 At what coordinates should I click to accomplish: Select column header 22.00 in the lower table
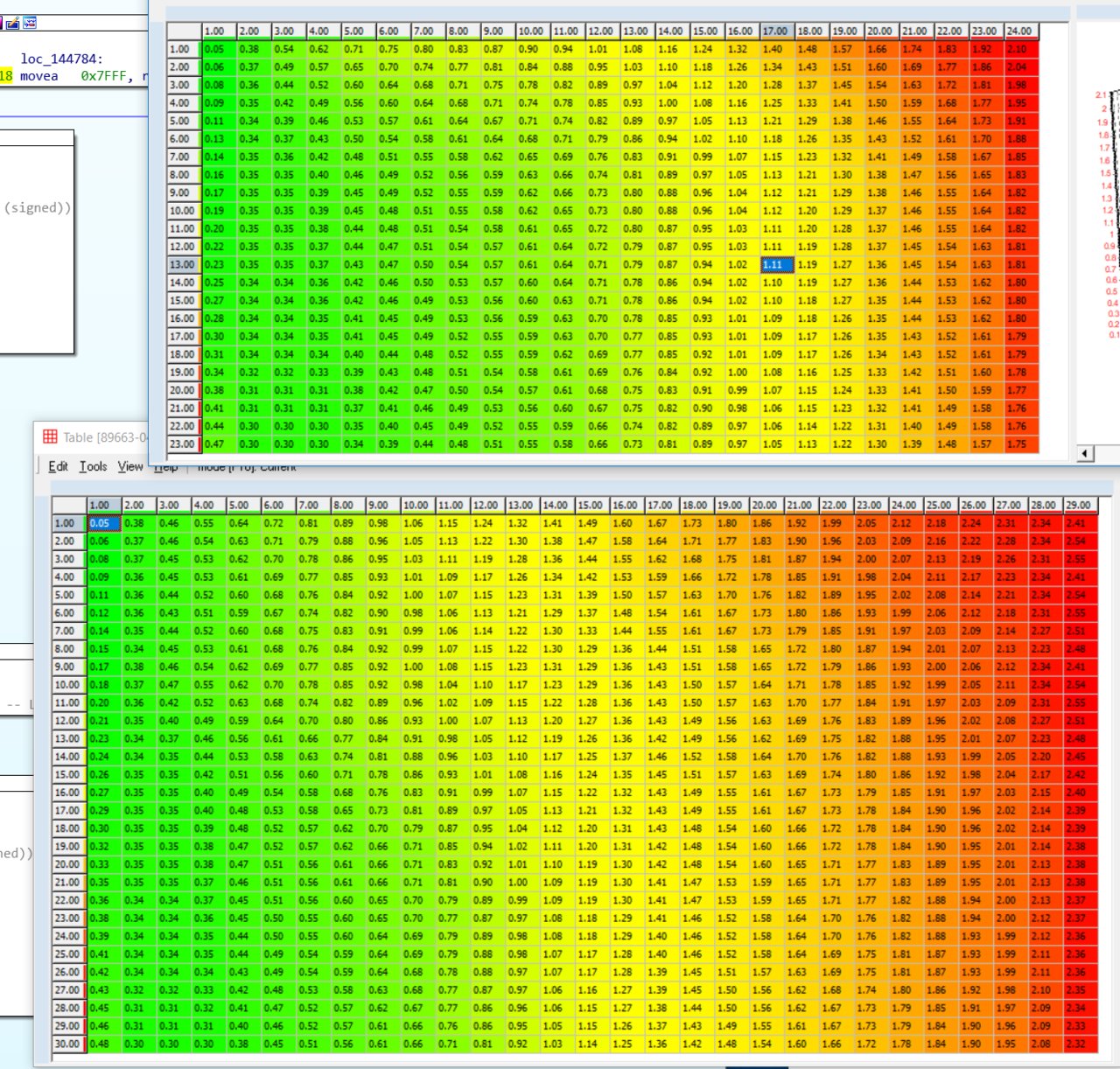coord(836,505)
